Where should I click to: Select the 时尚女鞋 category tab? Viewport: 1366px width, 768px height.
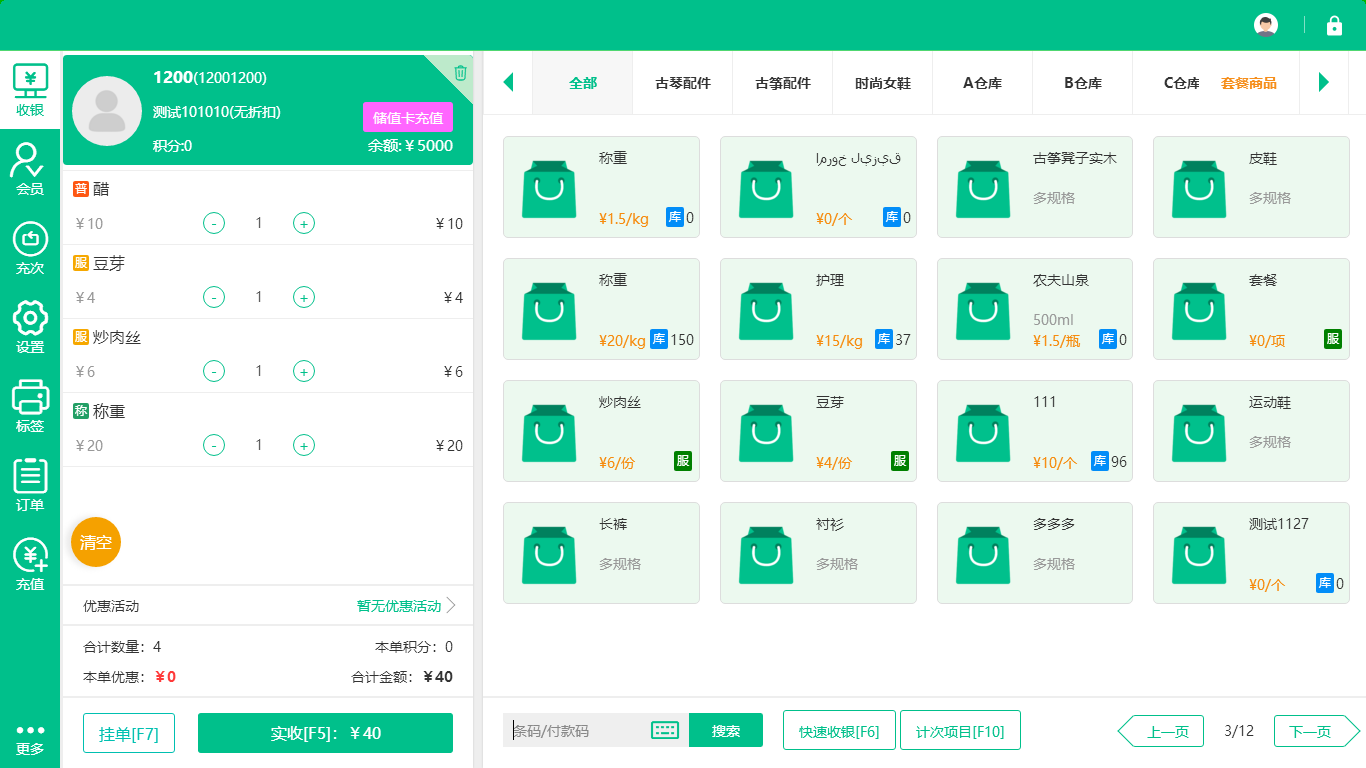pos(882,83)
